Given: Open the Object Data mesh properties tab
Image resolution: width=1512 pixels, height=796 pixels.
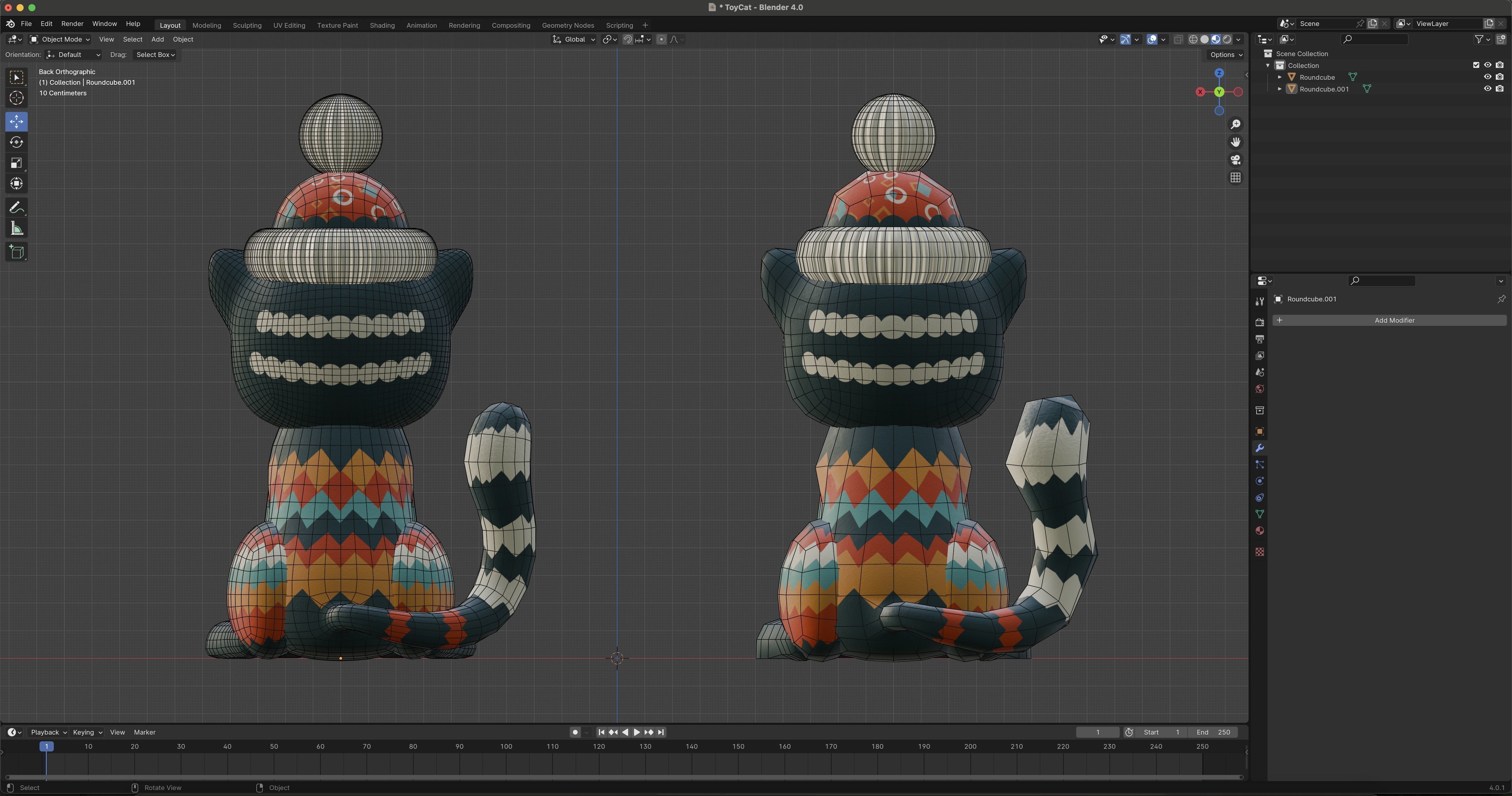Looking at the screenshot, I should [x=1260, y=514].
